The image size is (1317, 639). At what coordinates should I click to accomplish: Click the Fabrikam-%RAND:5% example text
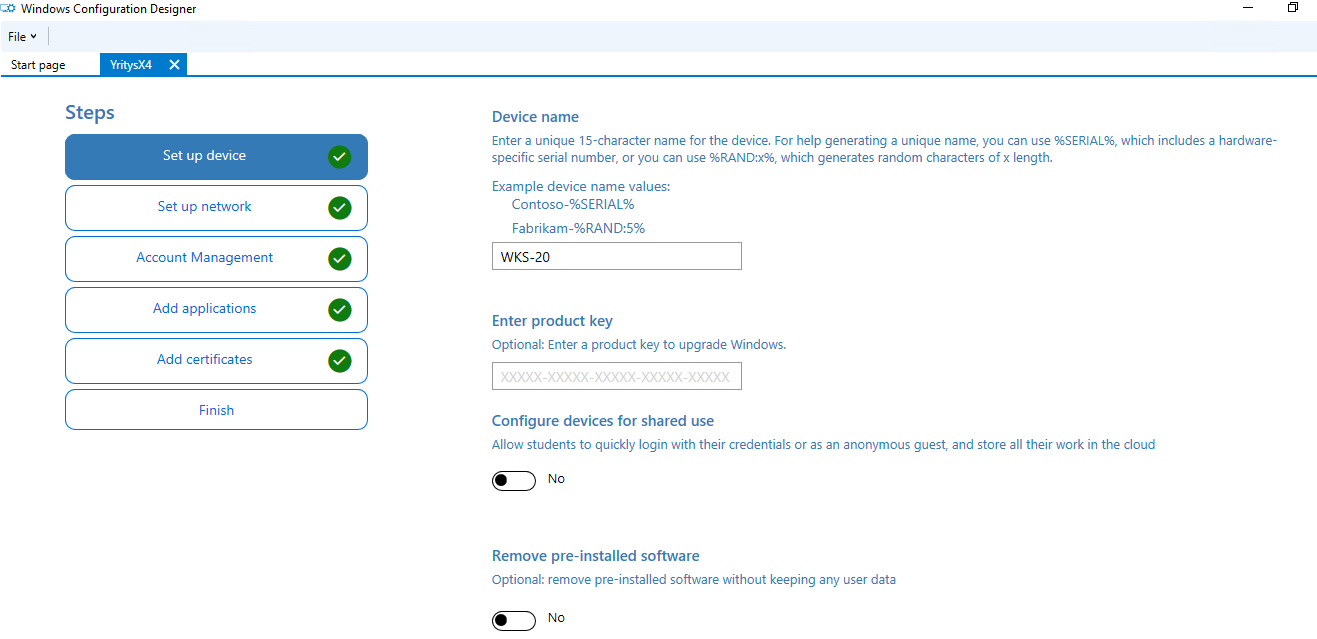[578, 228]
